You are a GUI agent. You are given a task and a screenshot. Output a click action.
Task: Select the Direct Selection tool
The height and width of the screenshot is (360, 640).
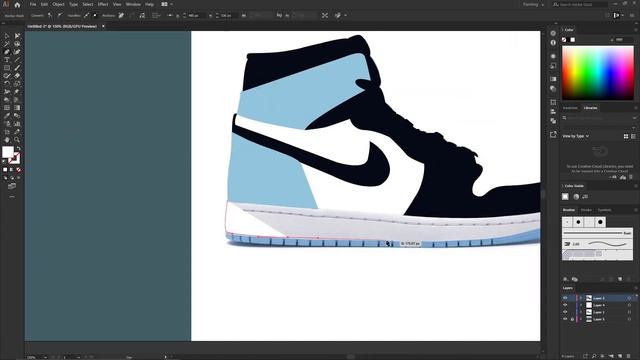click(x=17, y=36)
